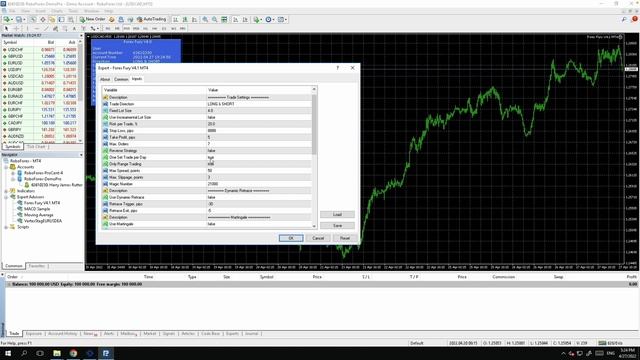This screenshot has width=640, height=360.
Task: Select the Crosshair tool
Action: [x=16, y=29]
